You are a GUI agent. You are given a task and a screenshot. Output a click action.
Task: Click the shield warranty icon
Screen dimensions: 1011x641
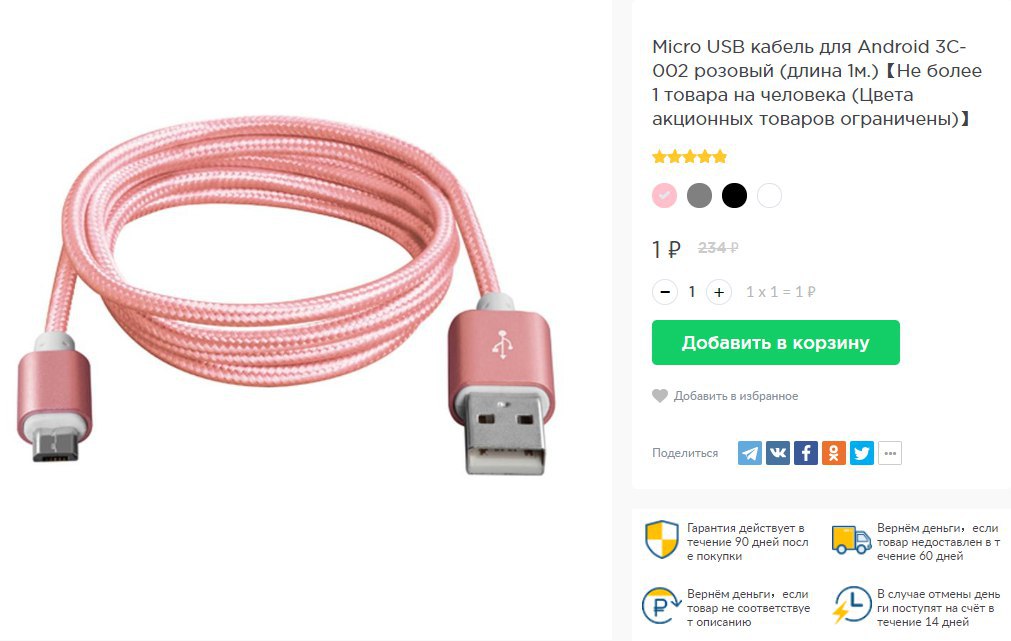point(662,539)
